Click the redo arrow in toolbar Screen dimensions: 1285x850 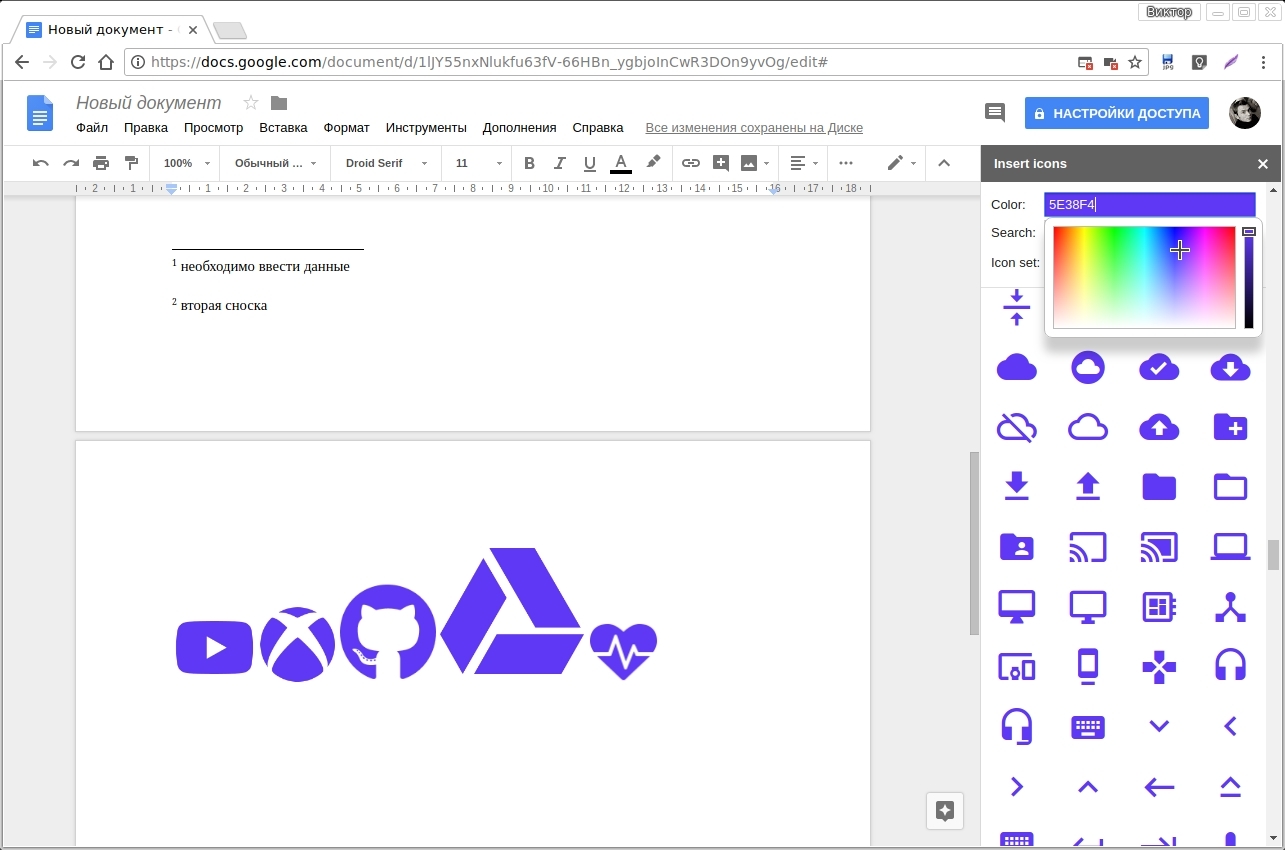pos(71,163)
